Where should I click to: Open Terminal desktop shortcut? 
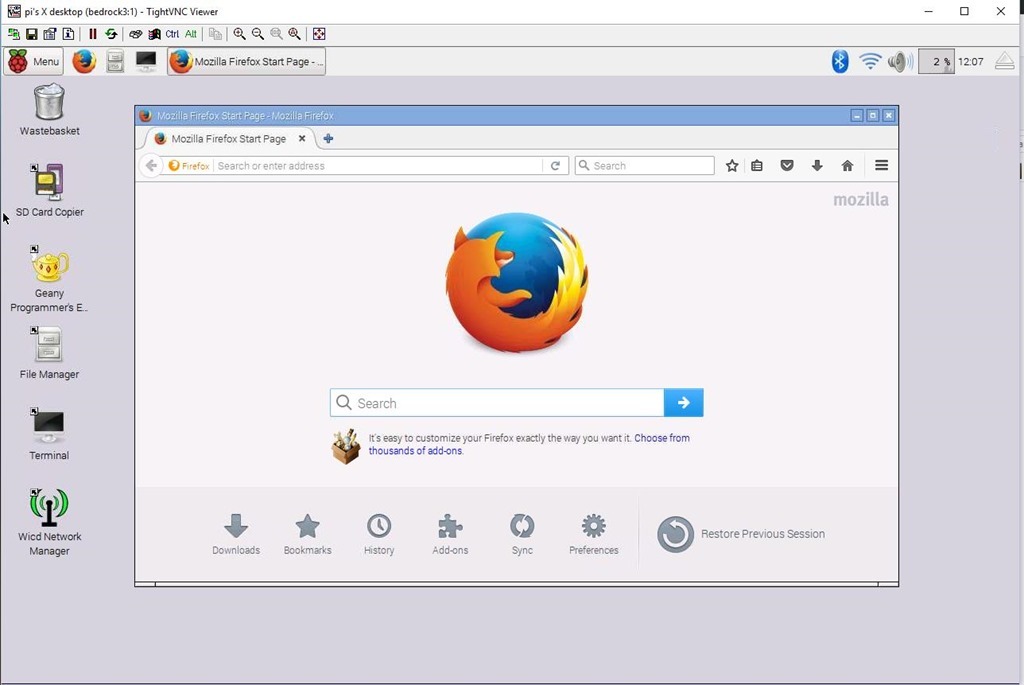[x=49, y=435]
